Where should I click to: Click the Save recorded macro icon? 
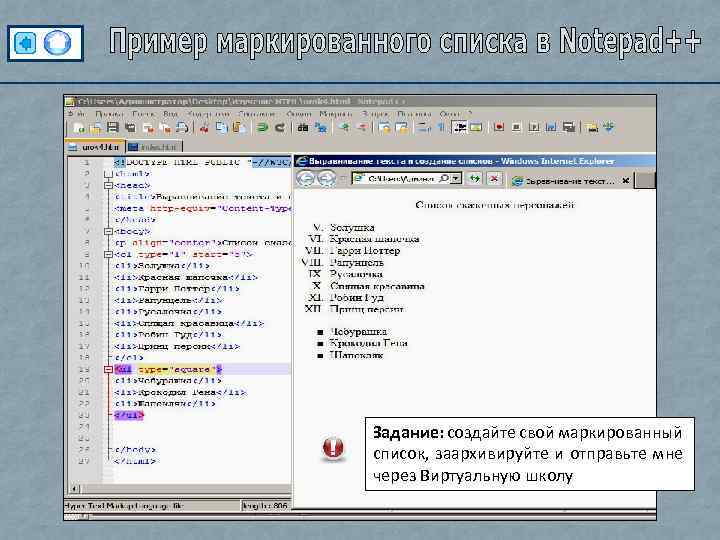click(x=569, y=127)
